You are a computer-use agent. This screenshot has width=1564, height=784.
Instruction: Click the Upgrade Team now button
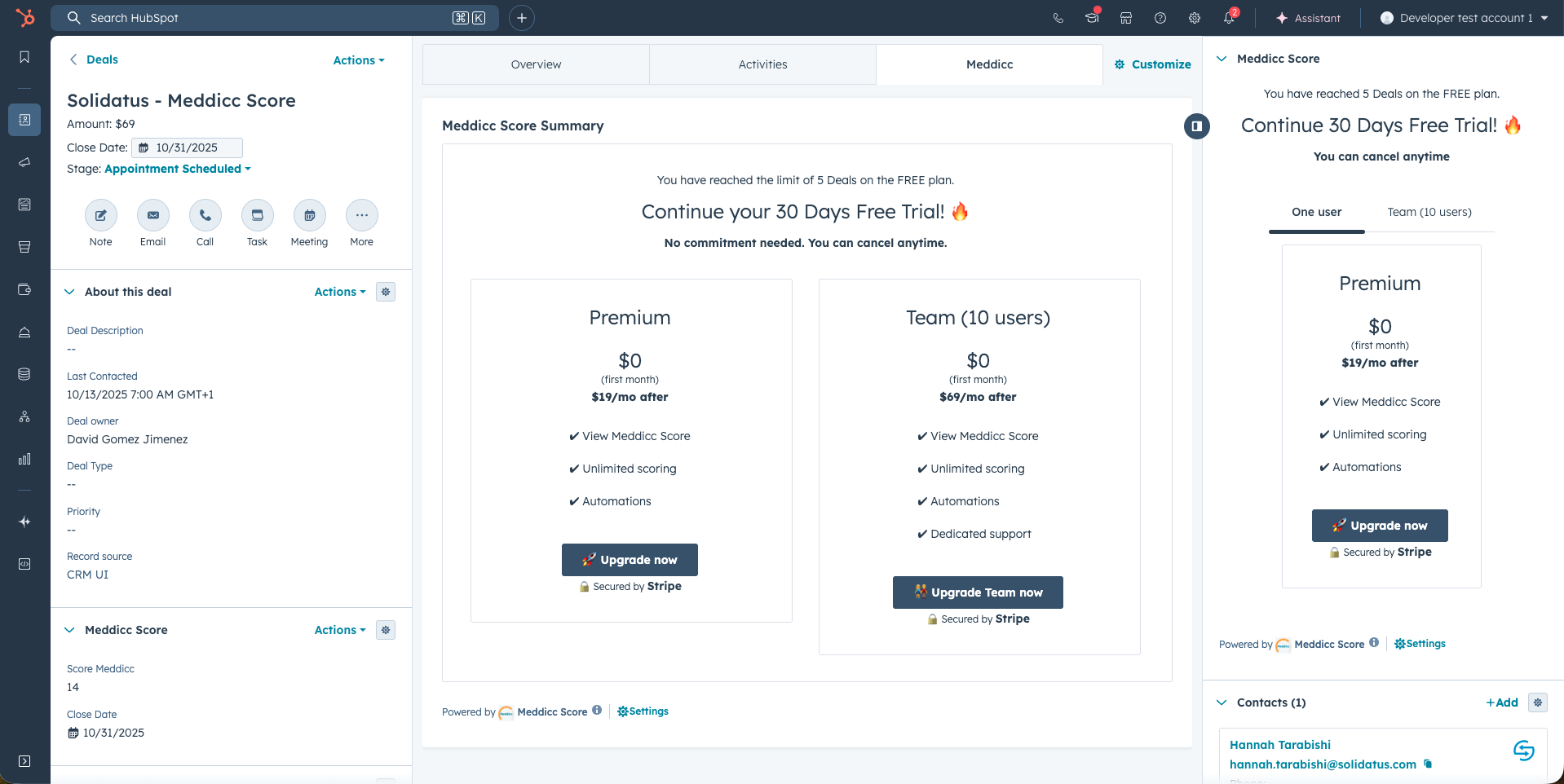[977, 592]
